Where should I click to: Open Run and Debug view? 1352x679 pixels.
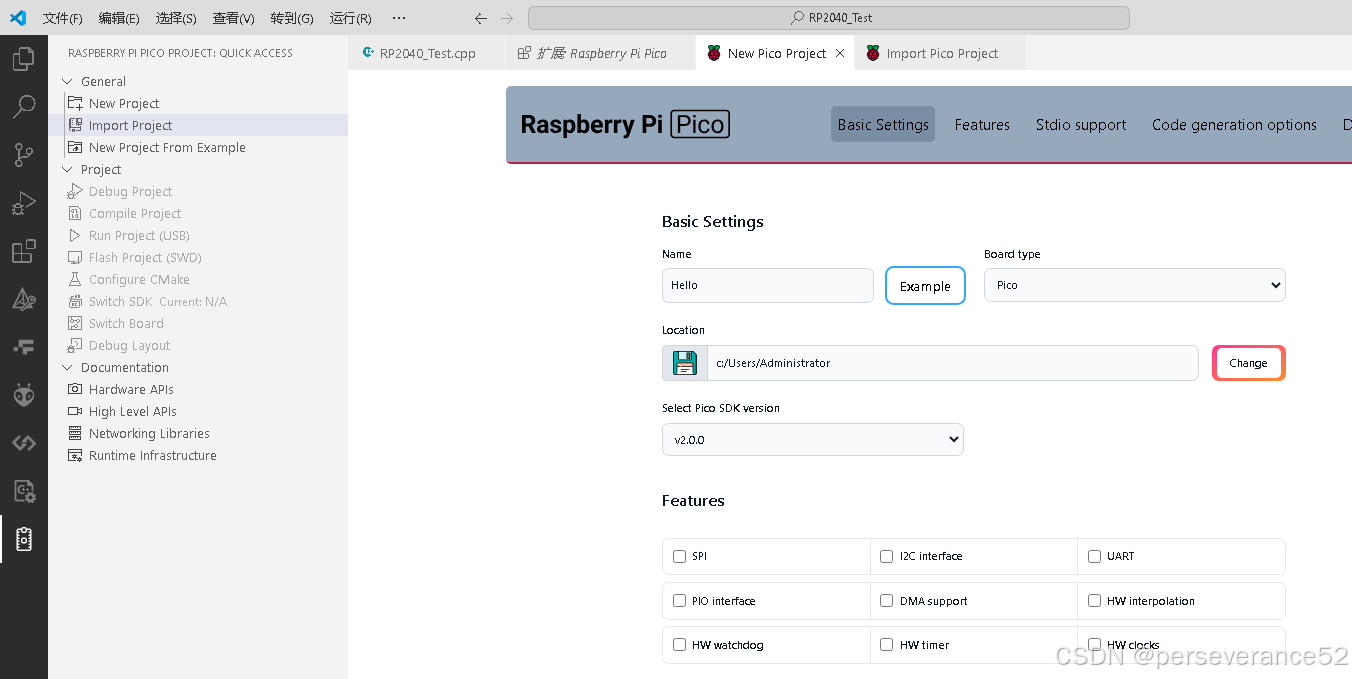point(24,203)
